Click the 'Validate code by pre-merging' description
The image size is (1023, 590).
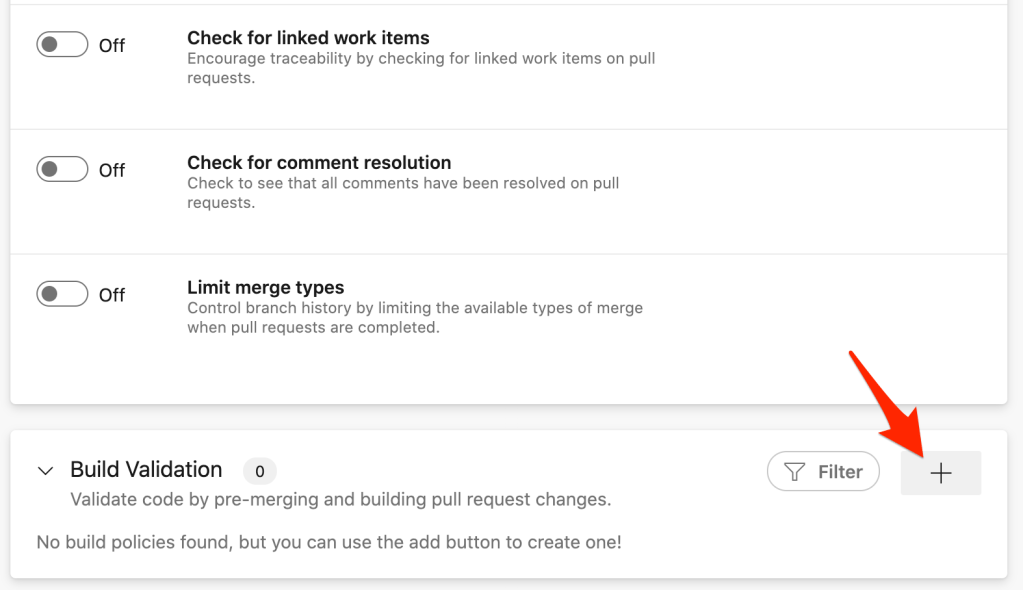click(x=340, y=499)
